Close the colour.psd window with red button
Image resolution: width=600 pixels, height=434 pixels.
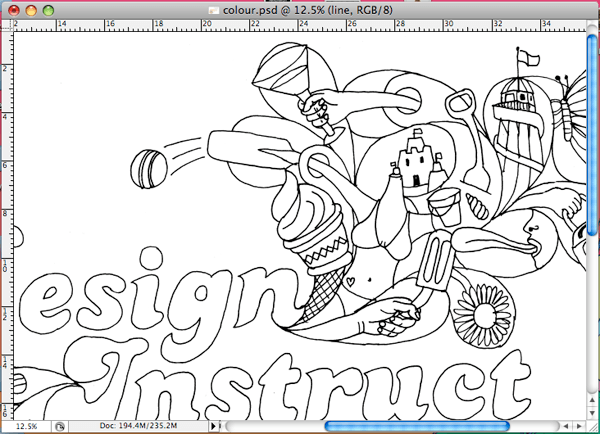point(14,10)
